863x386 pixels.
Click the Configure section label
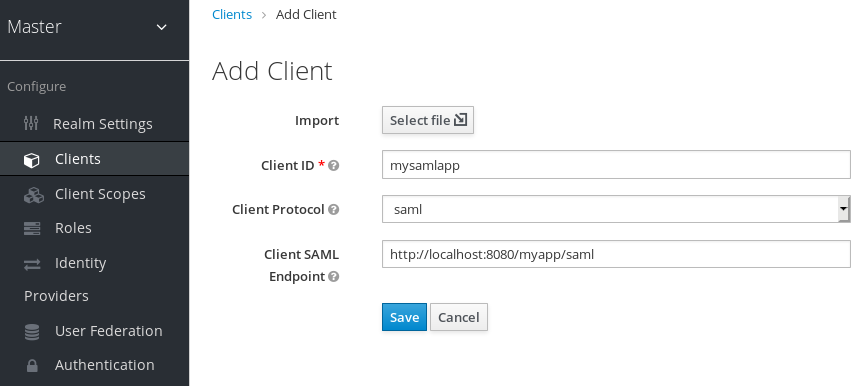pyautogui.click(x=36, y=86)
